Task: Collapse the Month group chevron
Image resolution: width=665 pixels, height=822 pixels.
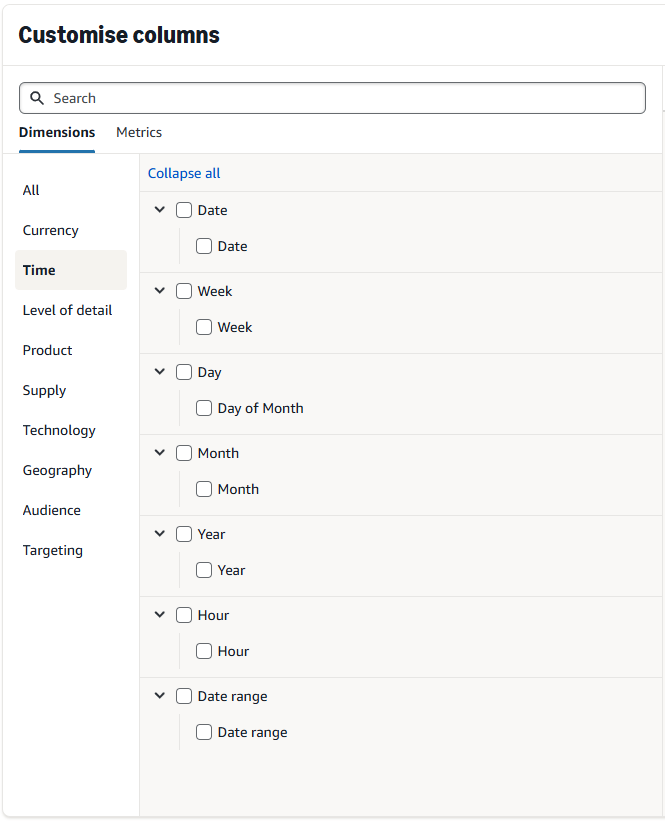Action: pyautogui.click(x=160, y=453)
